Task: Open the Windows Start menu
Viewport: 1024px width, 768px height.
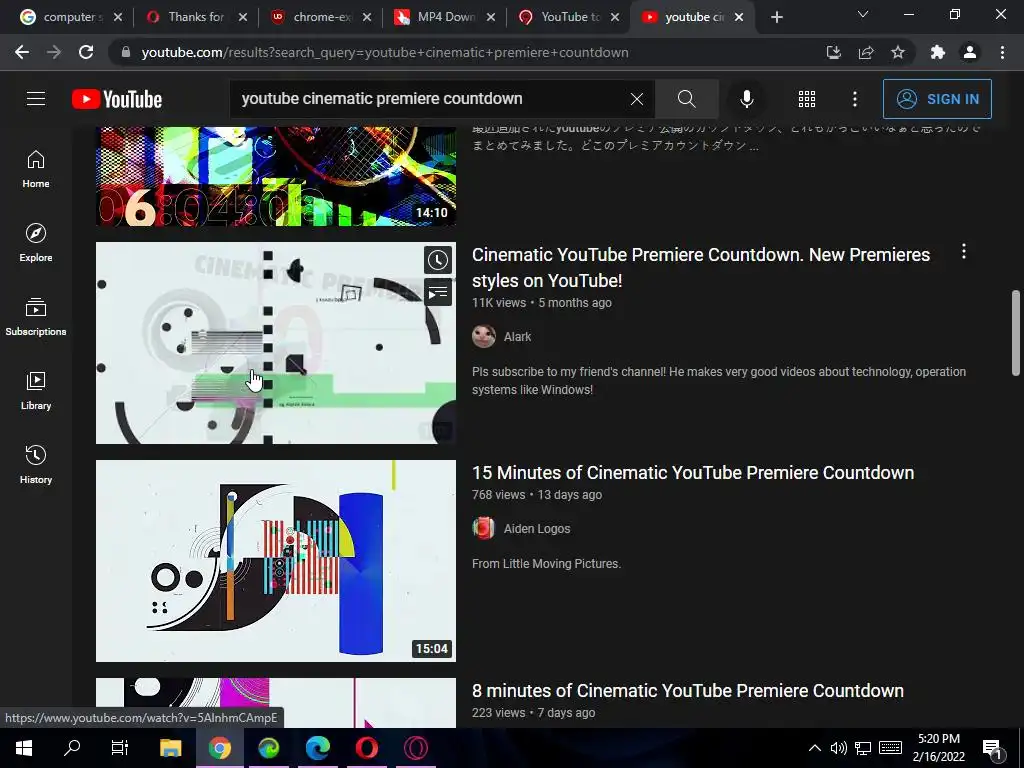Action: pos(24,748)
